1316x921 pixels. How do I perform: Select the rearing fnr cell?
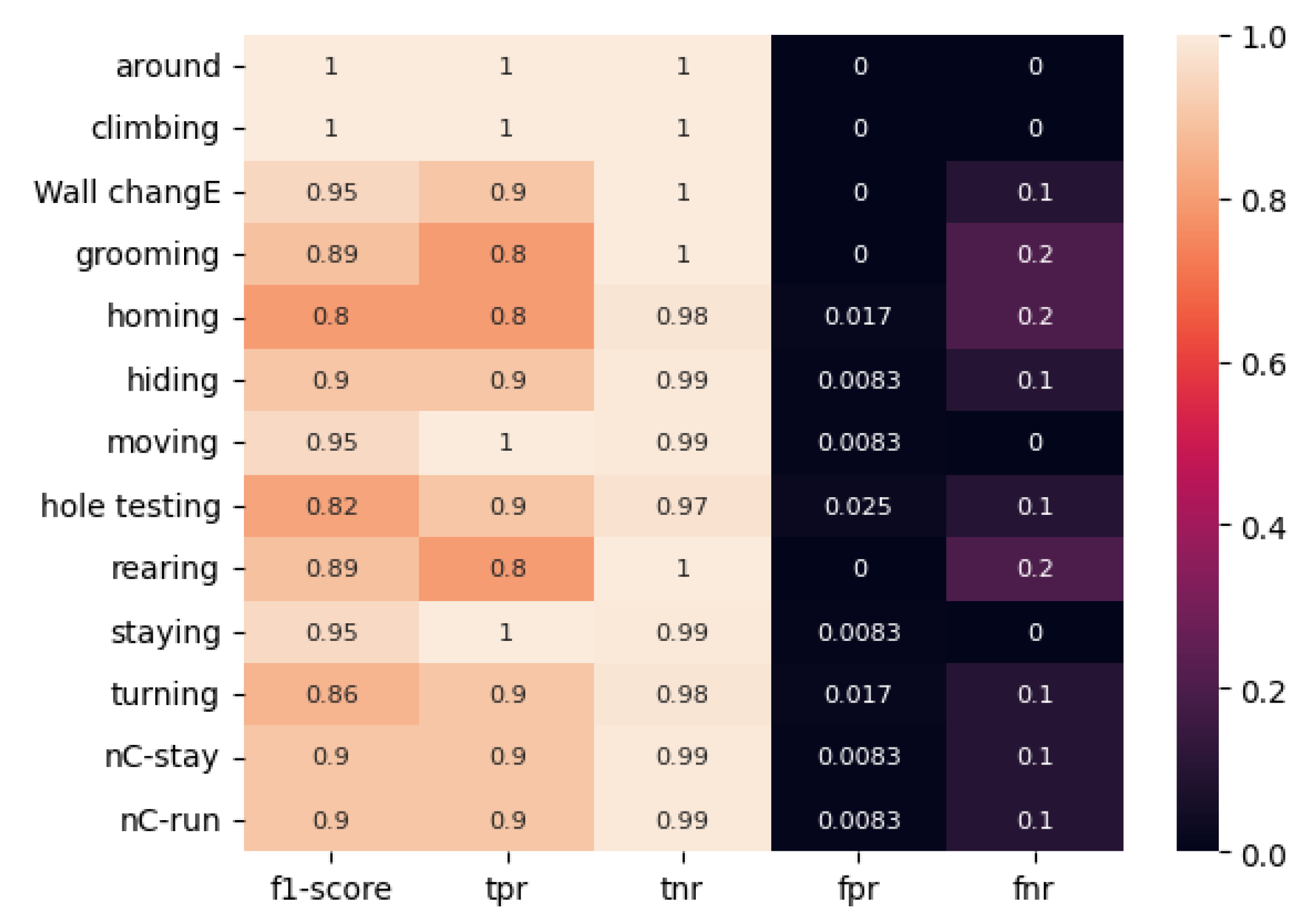tap(1034, 568)
